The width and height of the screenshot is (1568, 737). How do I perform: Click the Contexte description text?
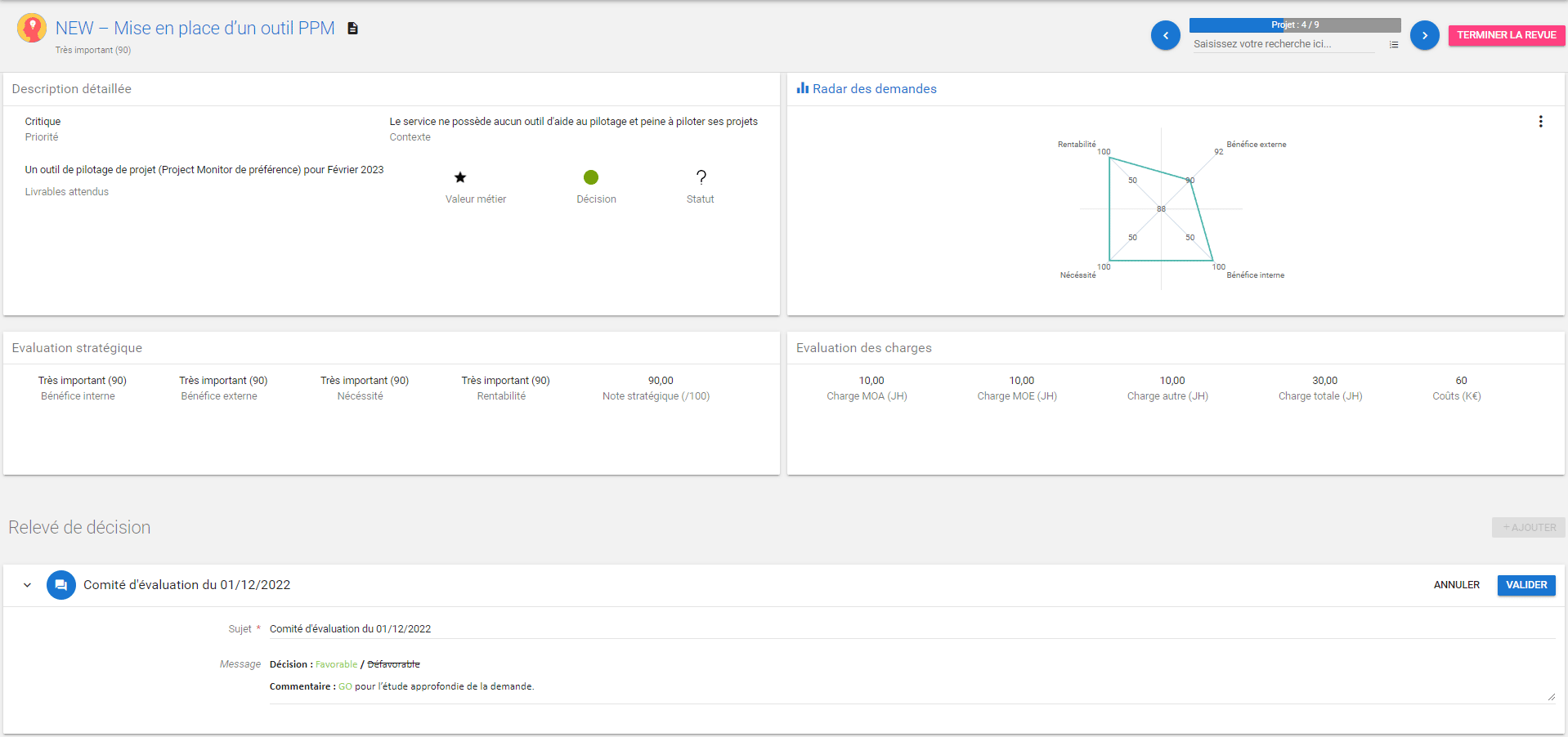pyautogui.click(x=573, y=122)
